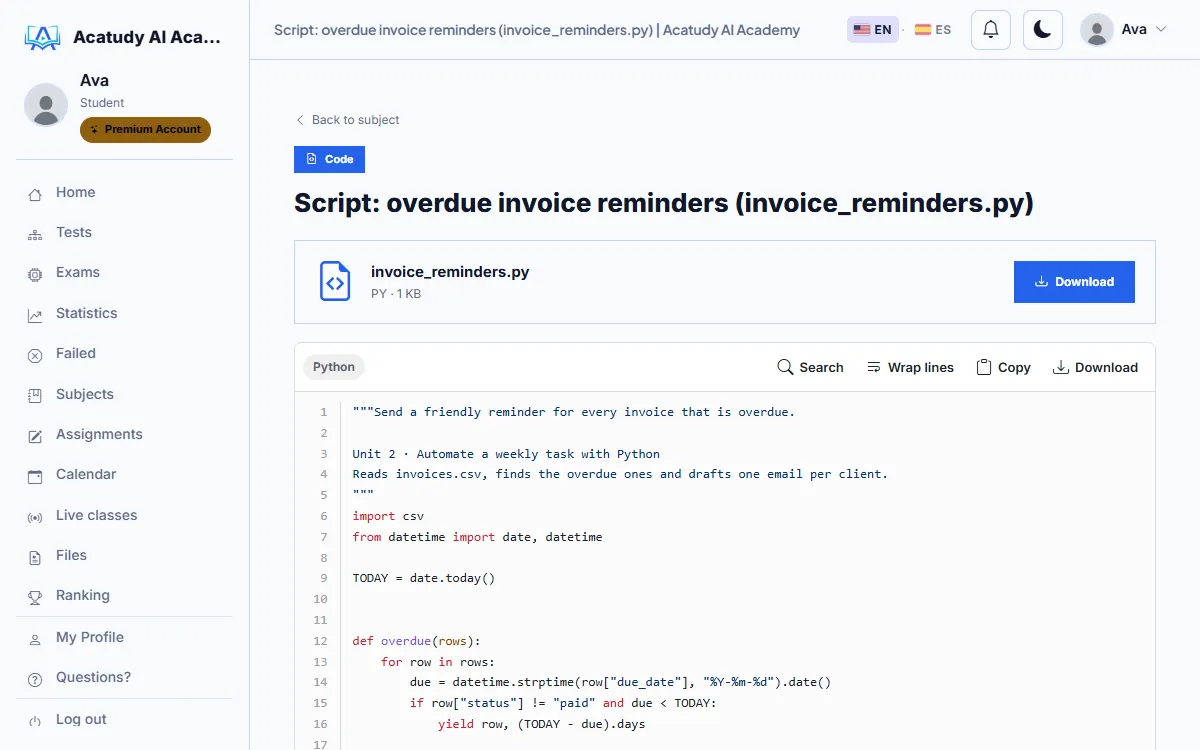Click the Ranking trophy icon
This screenshot has width=1200, height=750.
click(x=35, y=597)
